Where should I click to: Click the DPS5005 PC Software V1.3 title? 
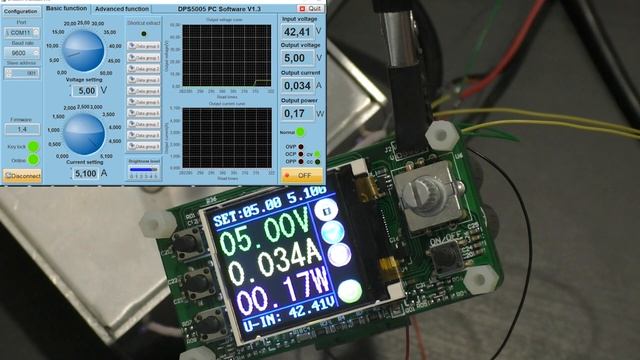[219, 9]
